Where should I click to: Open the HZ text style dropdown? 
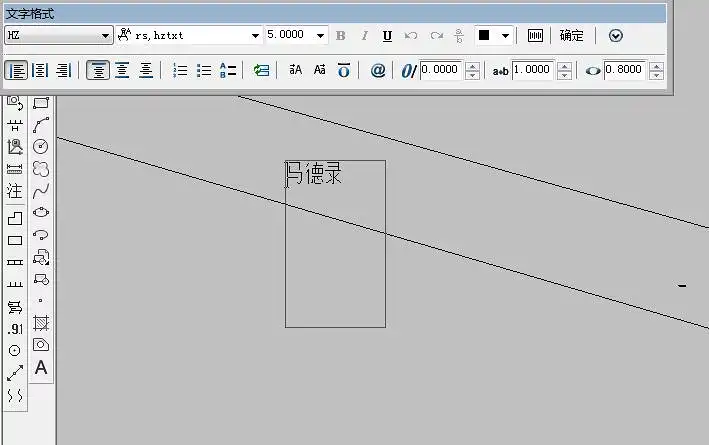click(x=106, y=36)
